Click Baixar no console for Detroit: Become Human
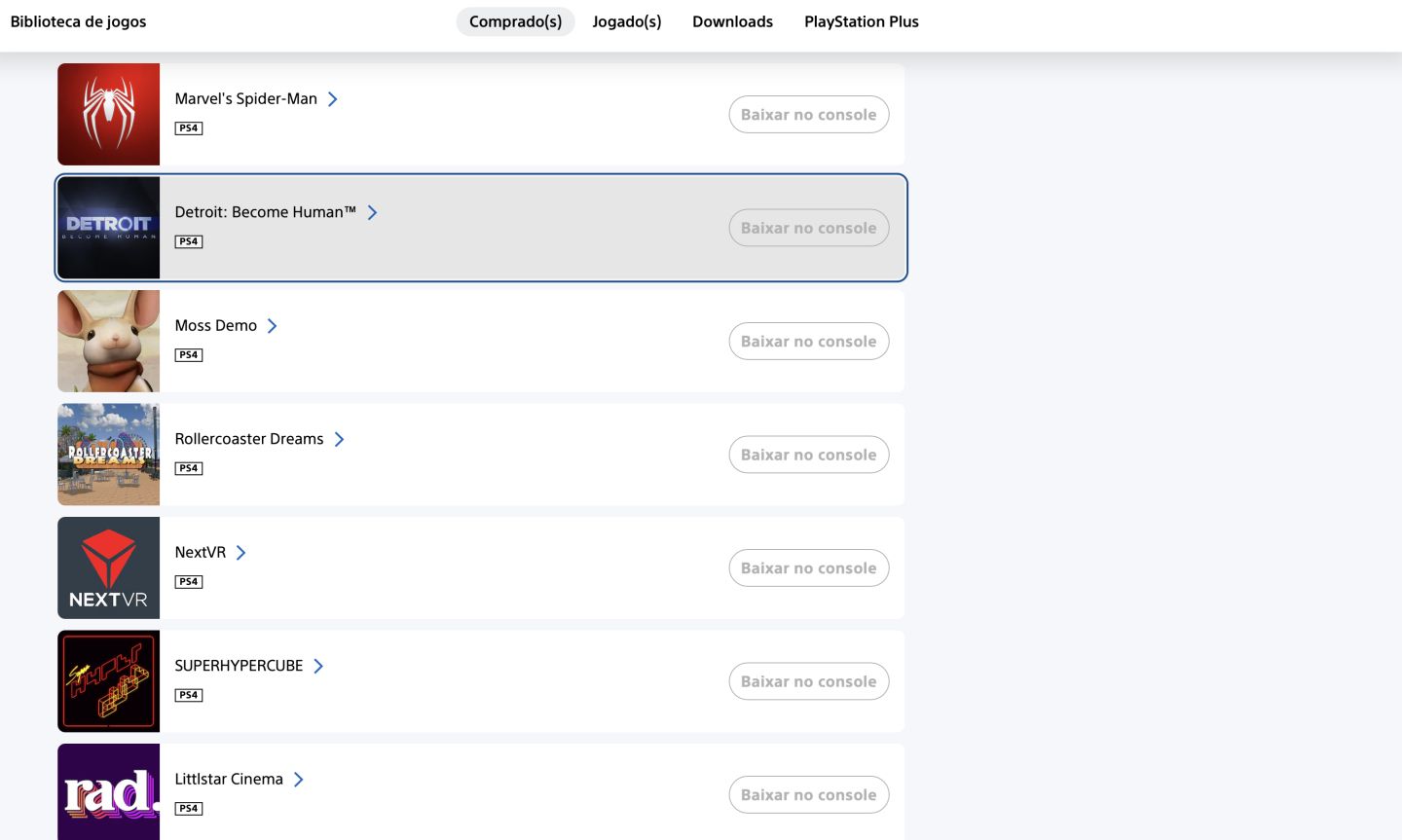This screenshot has height=840, width=1402. coord(809,228)
